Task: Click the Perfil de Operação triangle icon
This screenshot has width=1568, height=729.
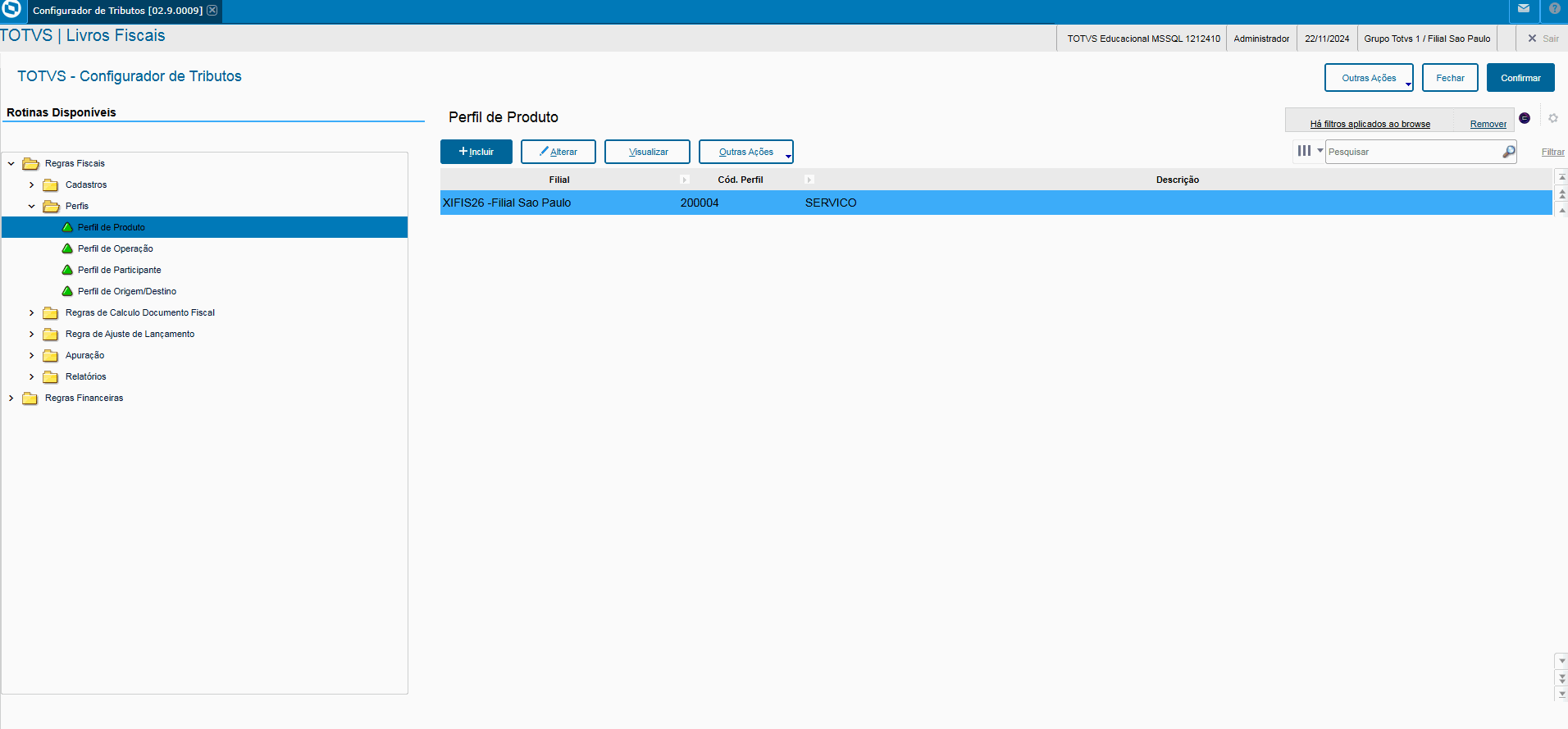Action: pyautogui.click(x=68, y=248)
